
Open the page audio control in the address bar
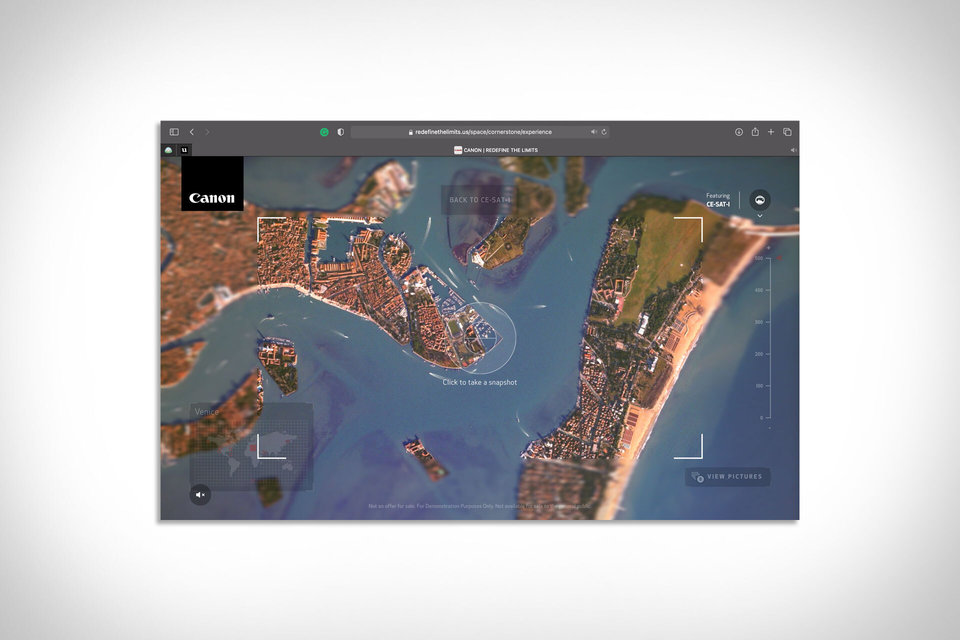point(595,131)
